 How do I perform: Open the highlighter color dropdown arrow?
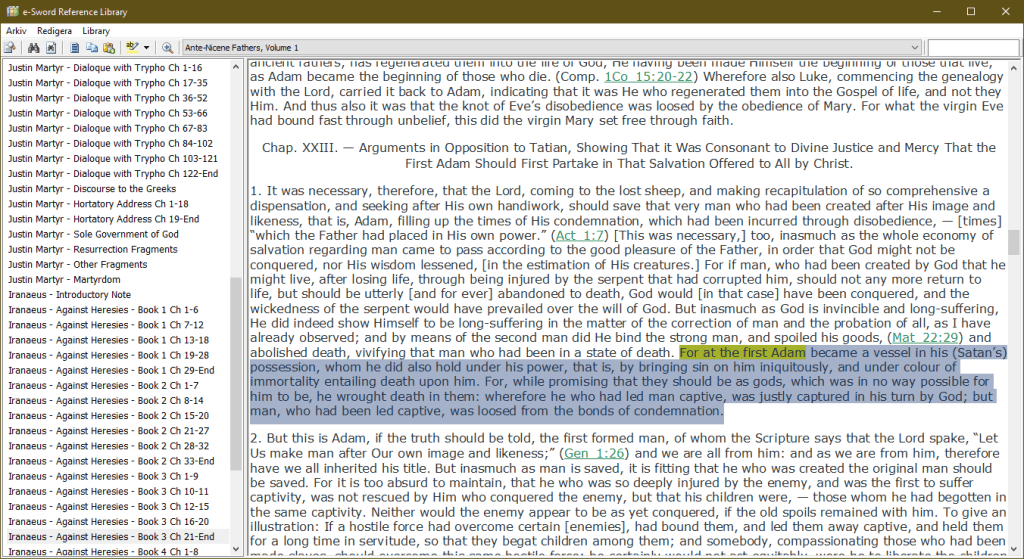[147, 47]
